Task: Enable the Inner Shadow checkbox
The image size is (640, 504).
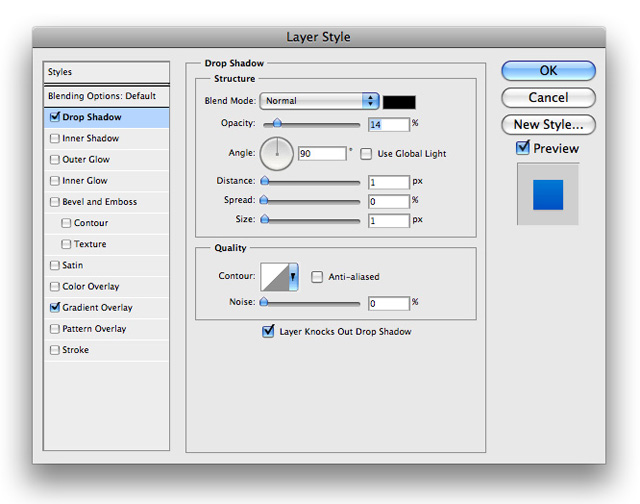Action: 55,138
